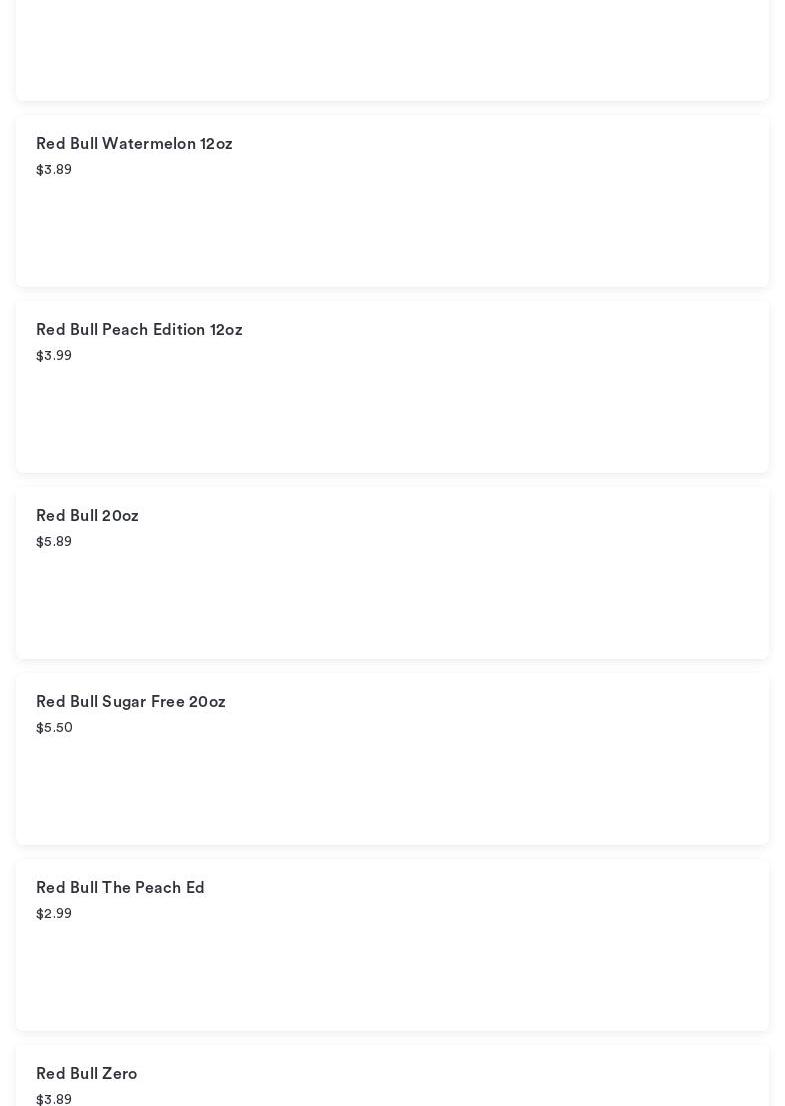Select the Red Bull Peach Edition 12oz title

click(x=139, y=330)
